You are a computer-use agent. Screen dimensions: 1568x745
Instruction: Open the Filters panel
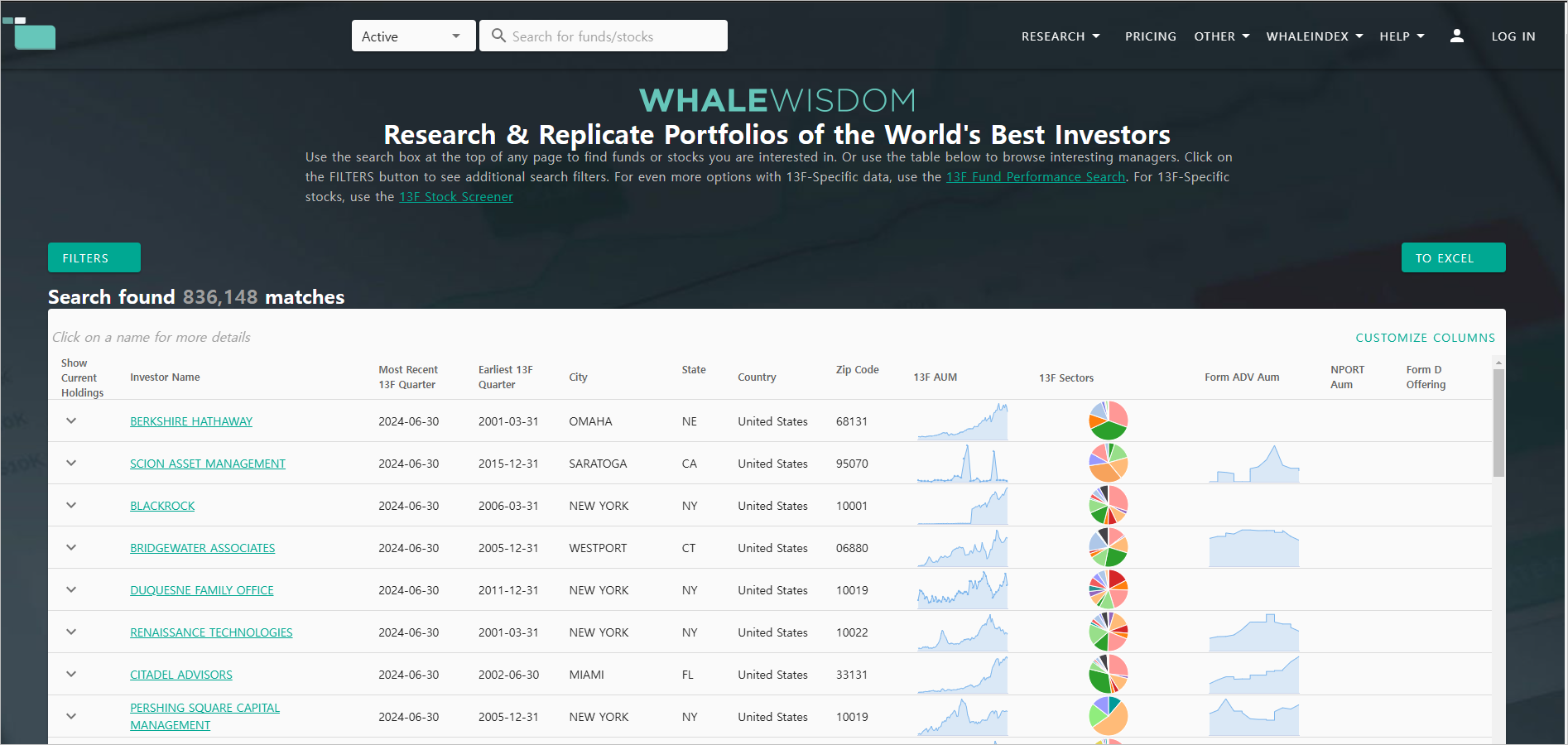pos(94,257)
